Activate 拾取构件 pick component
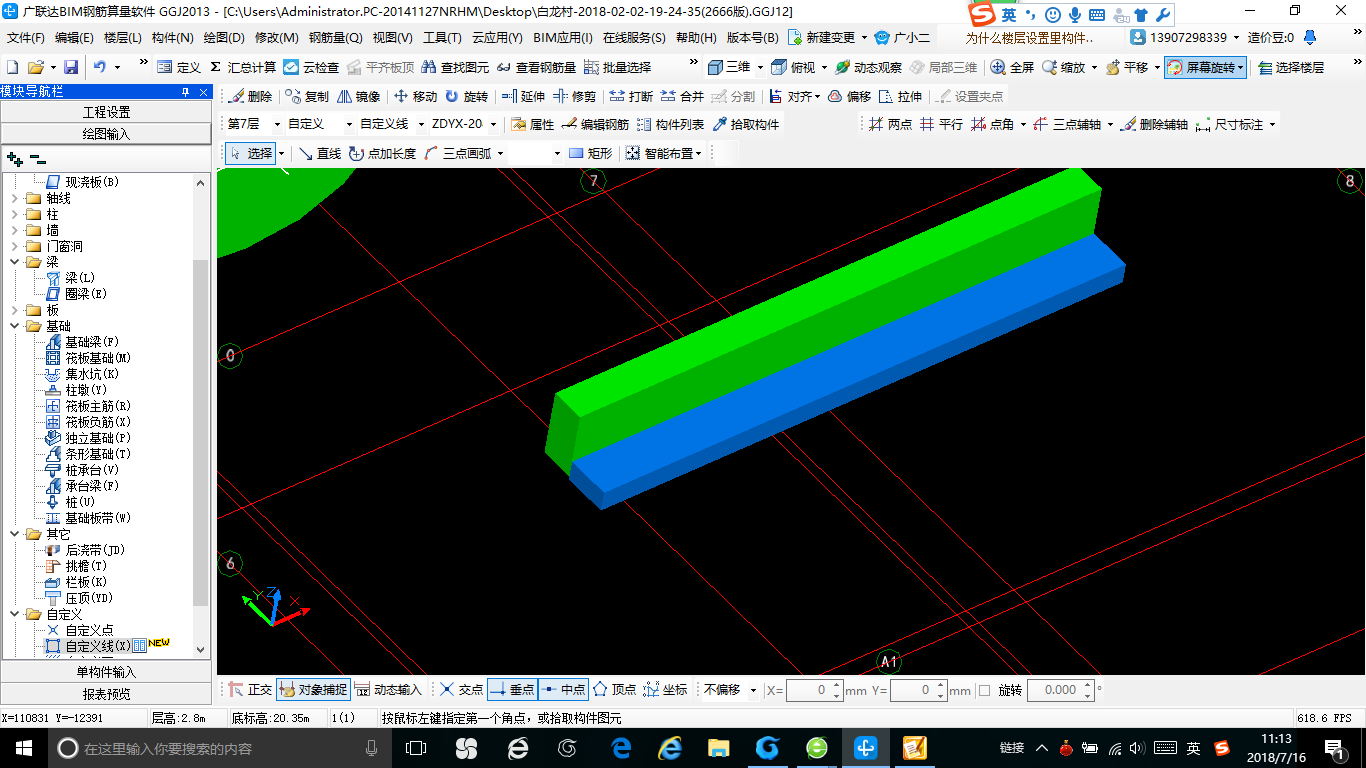 (745, 125)
